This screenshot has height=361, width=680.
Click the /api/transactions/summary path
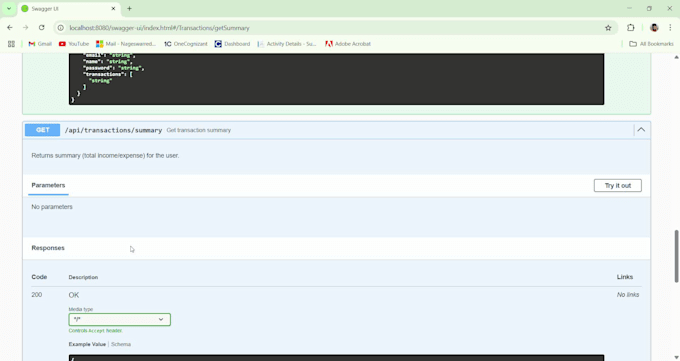(x=113, y=130)
